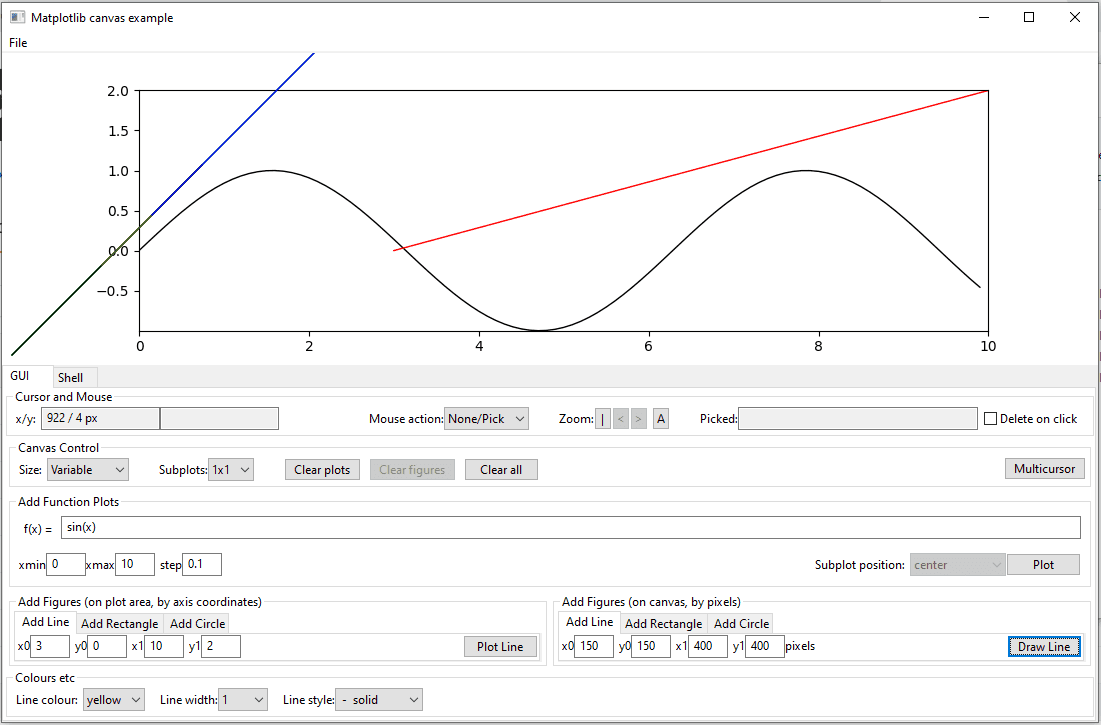Image resolution: width=1101 pixels, height=725 pixels.
Task: Click the zoom-all 'A' icon
Action: (660, 418)
